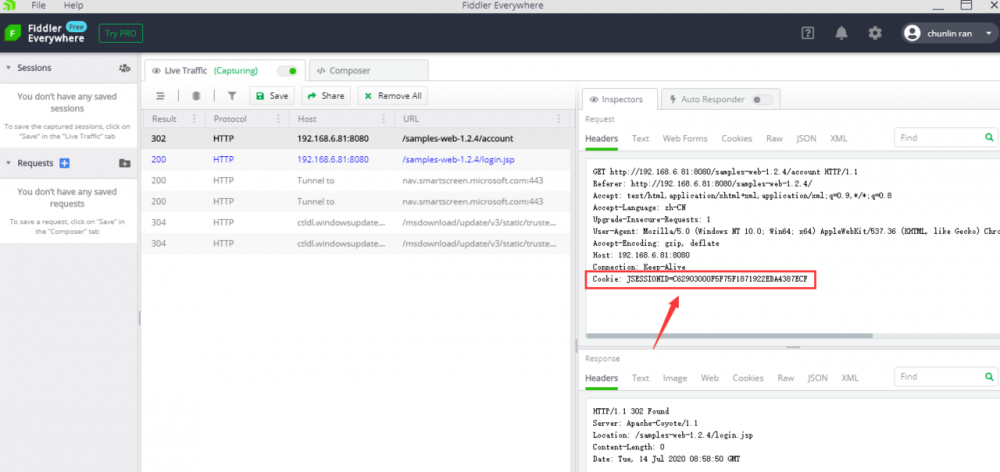The width and height of the screenshot is (1000, 472).
Task: Select the Request Web Forms tab
Action: click(x=685, y=138)
